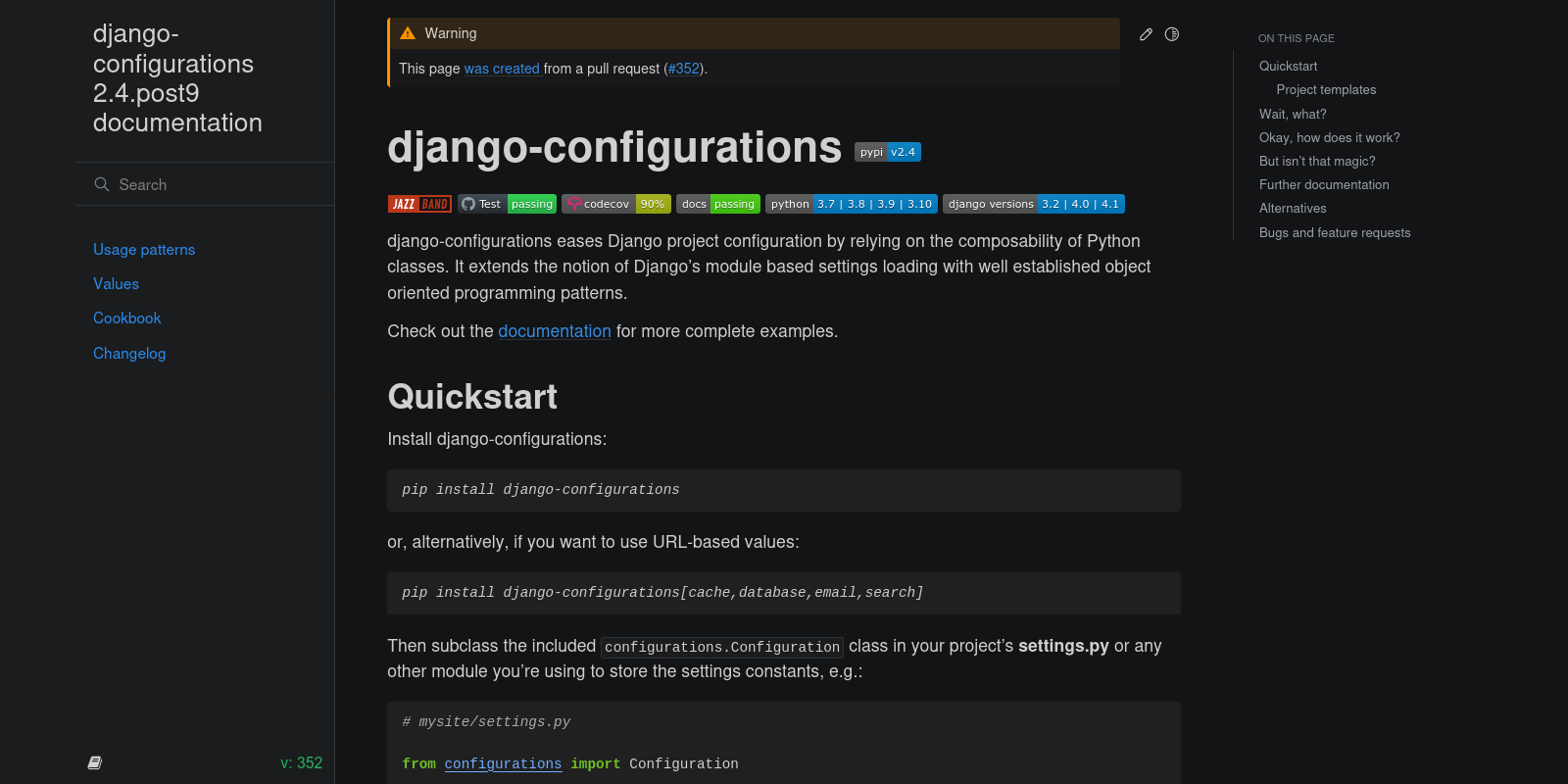Click the sidebar Search field

[205, 184]
